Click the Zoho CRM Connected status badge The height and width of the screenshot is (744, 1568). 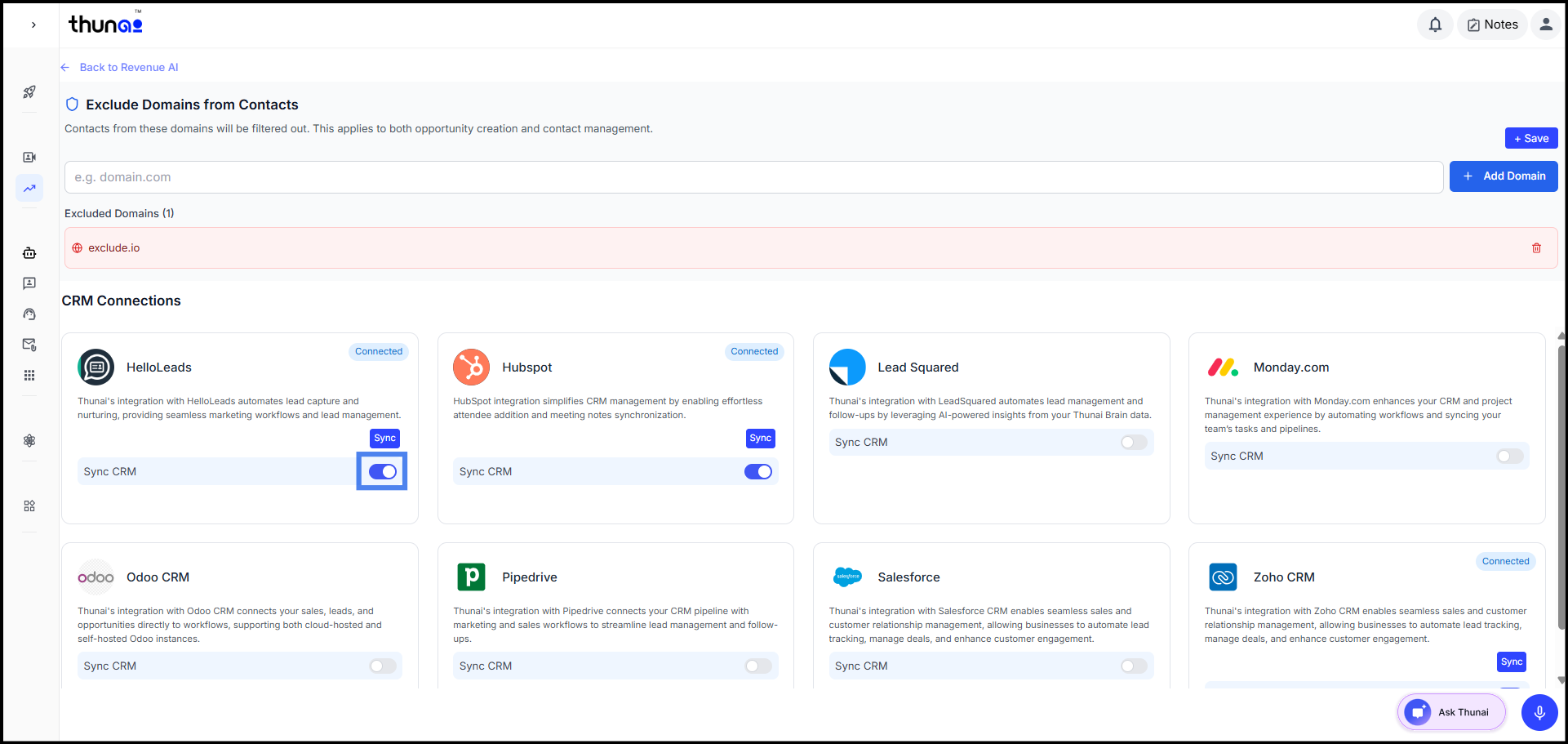pos(1505,562)
